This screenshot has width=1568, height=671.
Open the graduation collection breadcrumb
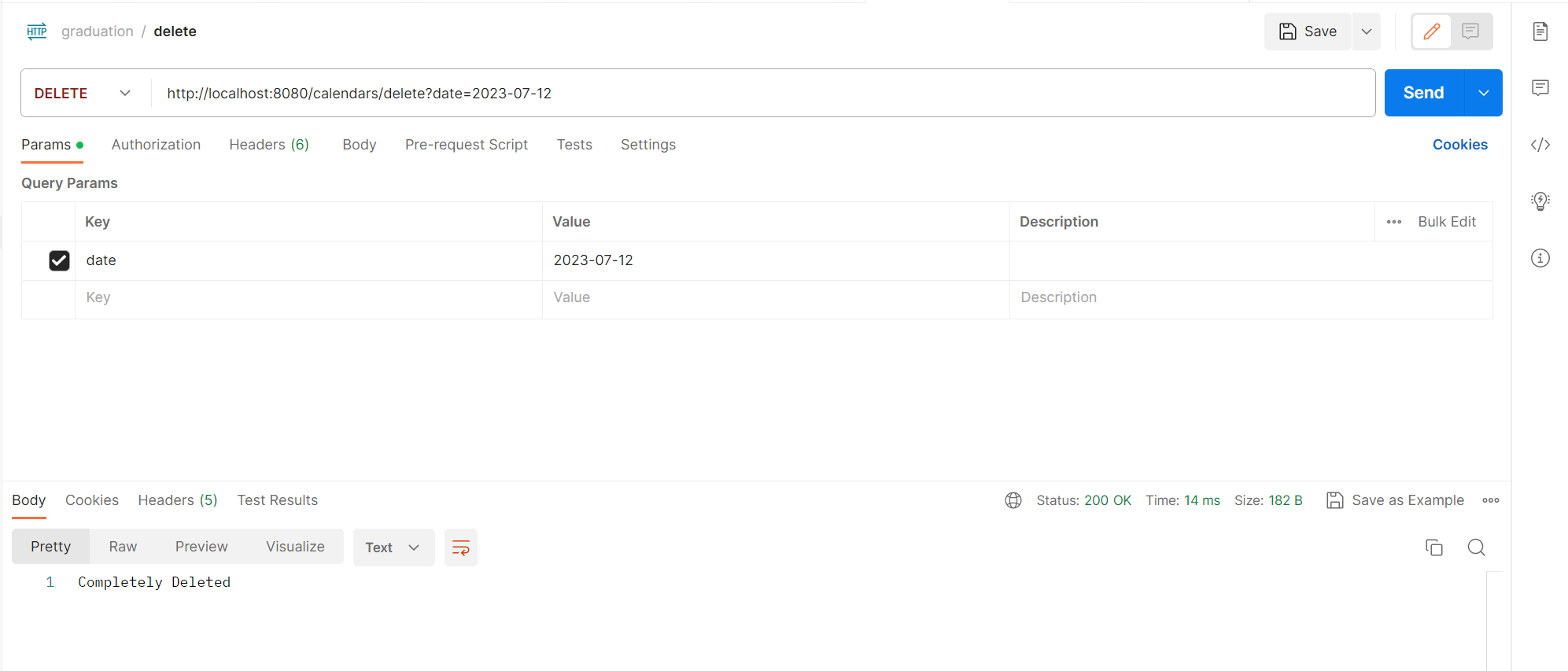tap(98, 31)
